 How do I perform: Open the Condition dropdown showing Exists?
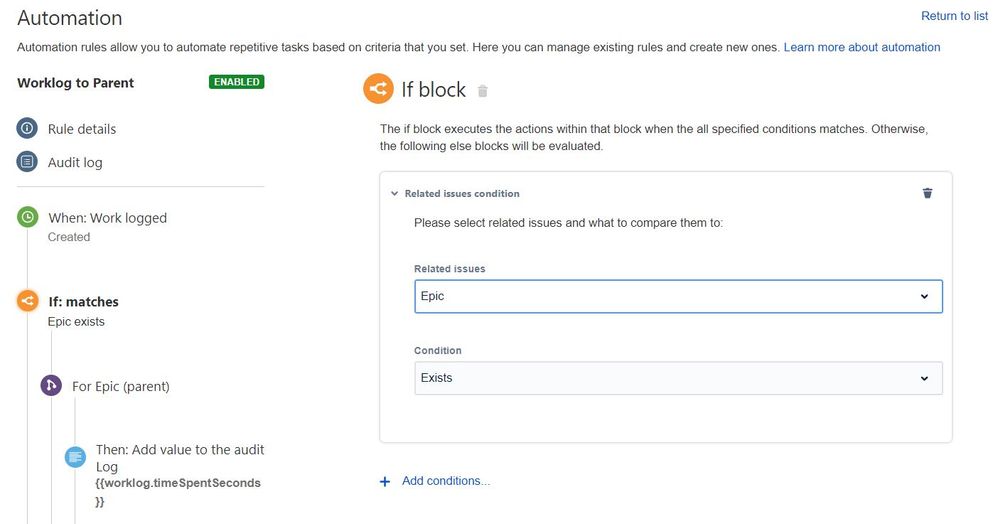tap(678, 378)
